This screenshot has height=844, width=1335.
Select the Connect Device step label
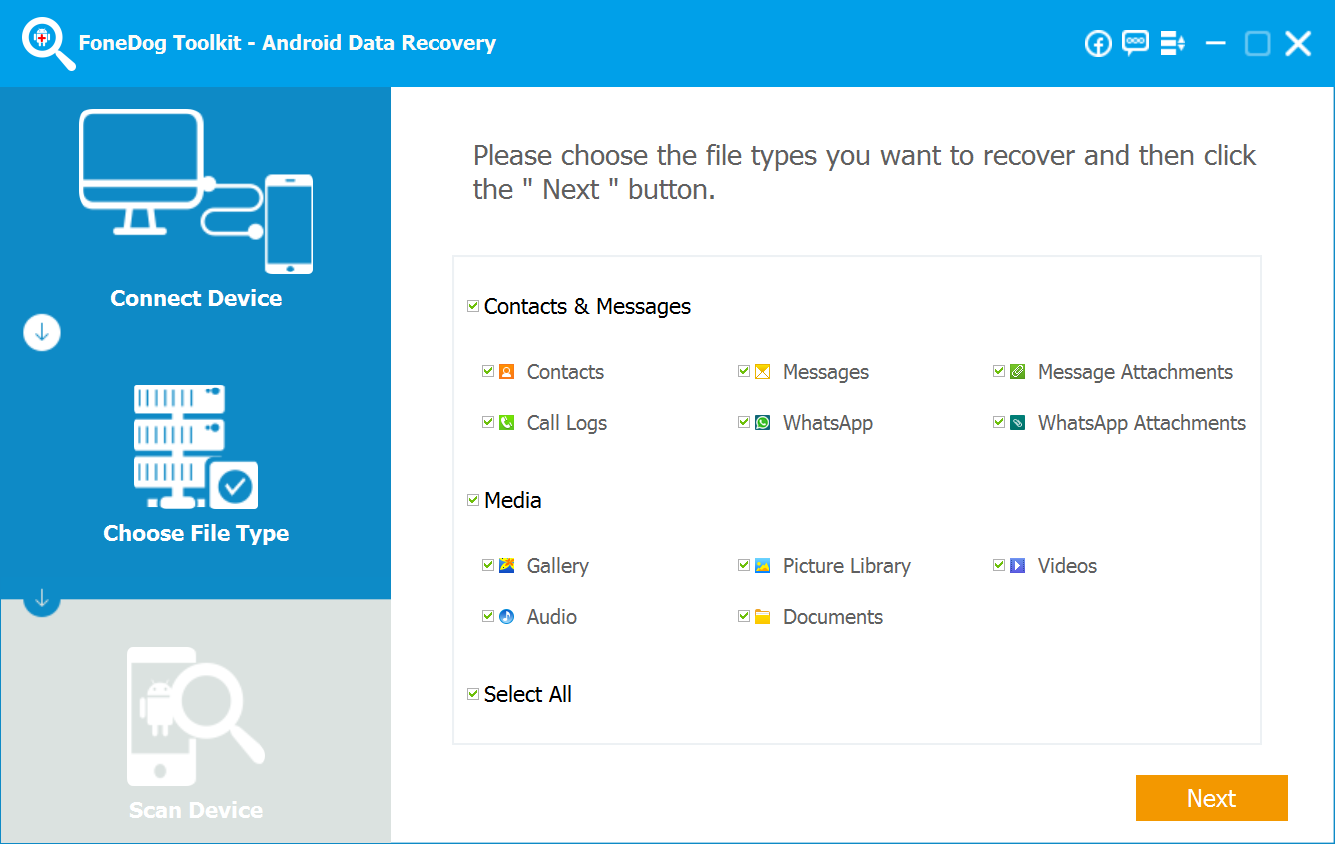pos(196,298)
